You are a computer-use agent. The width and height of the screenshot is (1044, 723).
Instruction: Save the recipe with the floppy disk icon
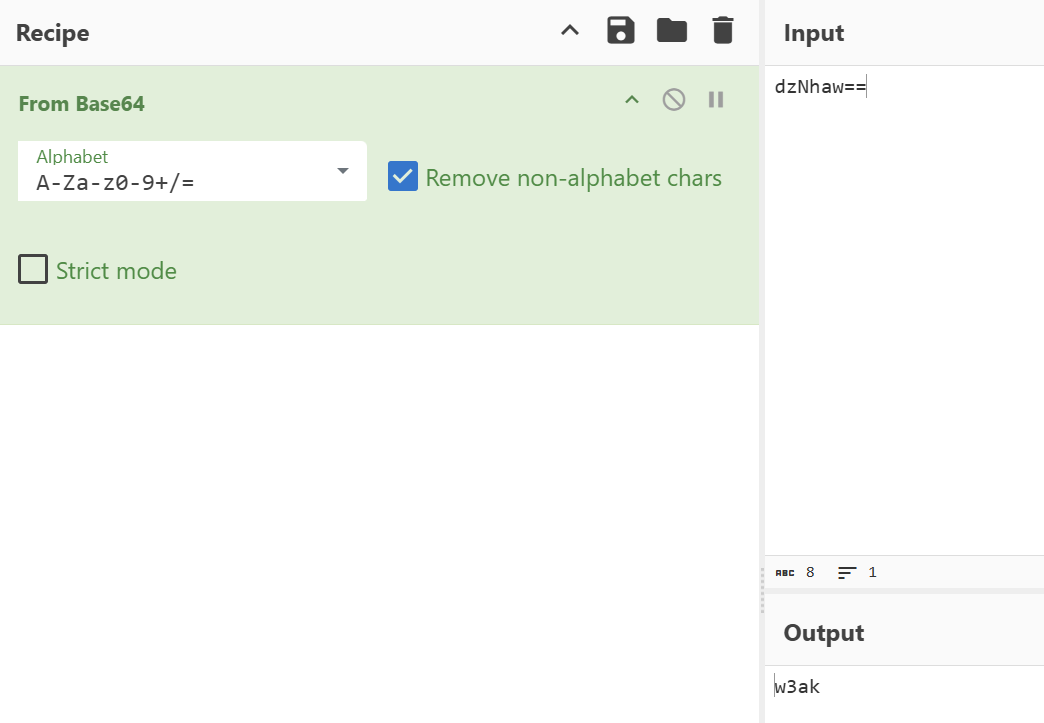coord(621,31)
